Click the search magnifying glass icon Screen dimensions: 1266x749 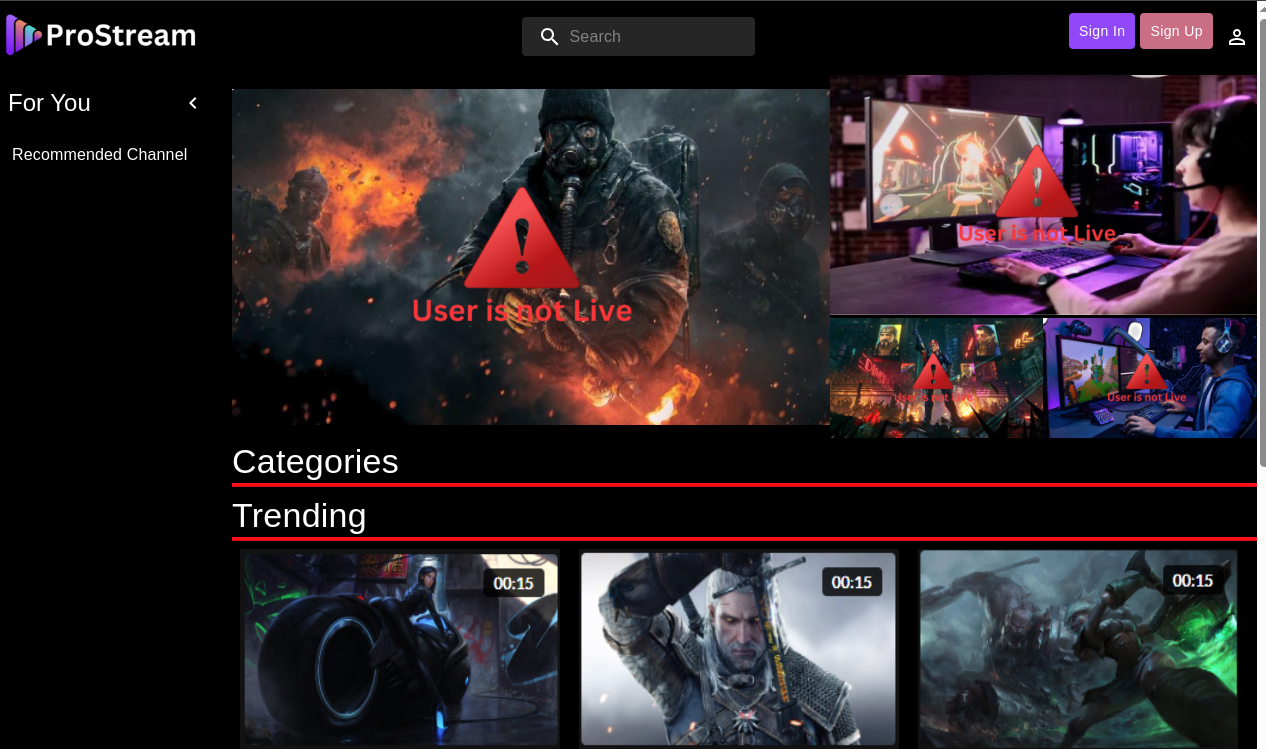[549, 36]
